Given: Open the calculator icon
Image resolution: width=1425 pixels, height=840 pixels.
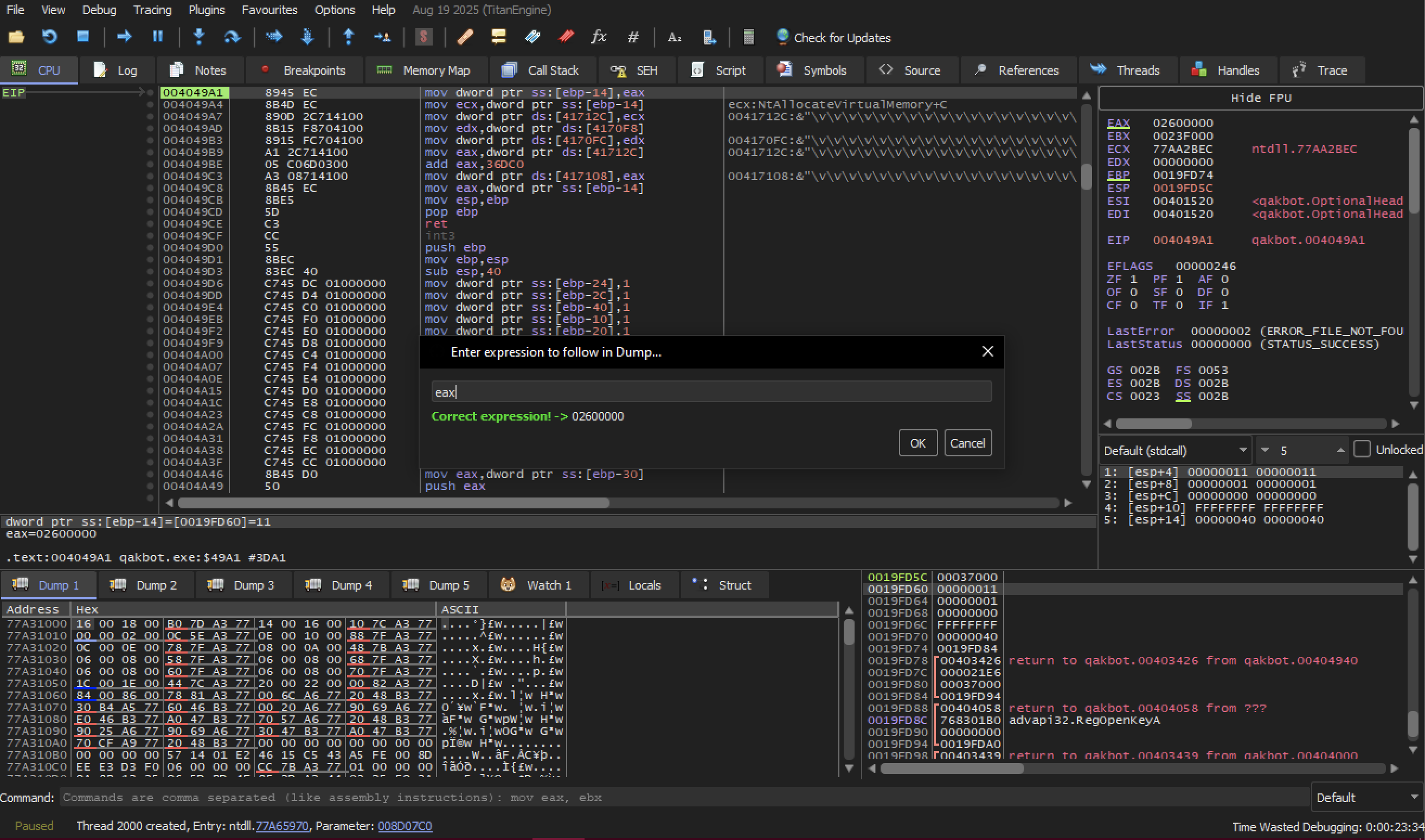Looking at the screenshot, I should coord(748,37).
